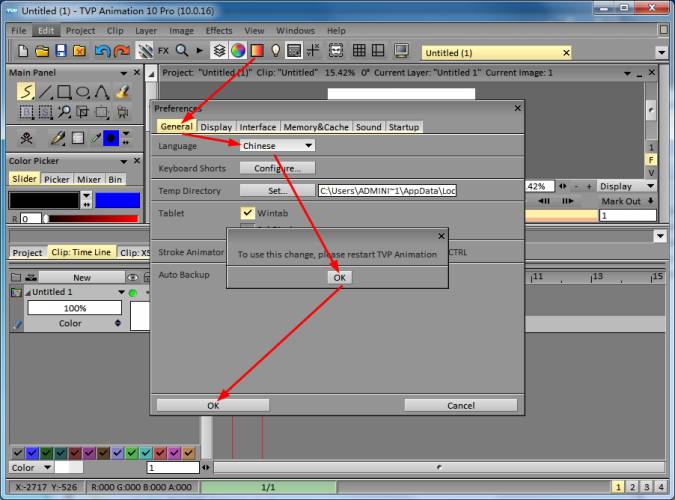Switch to the Display preferences tab
675x500 pixels.
tap(216, 127)
